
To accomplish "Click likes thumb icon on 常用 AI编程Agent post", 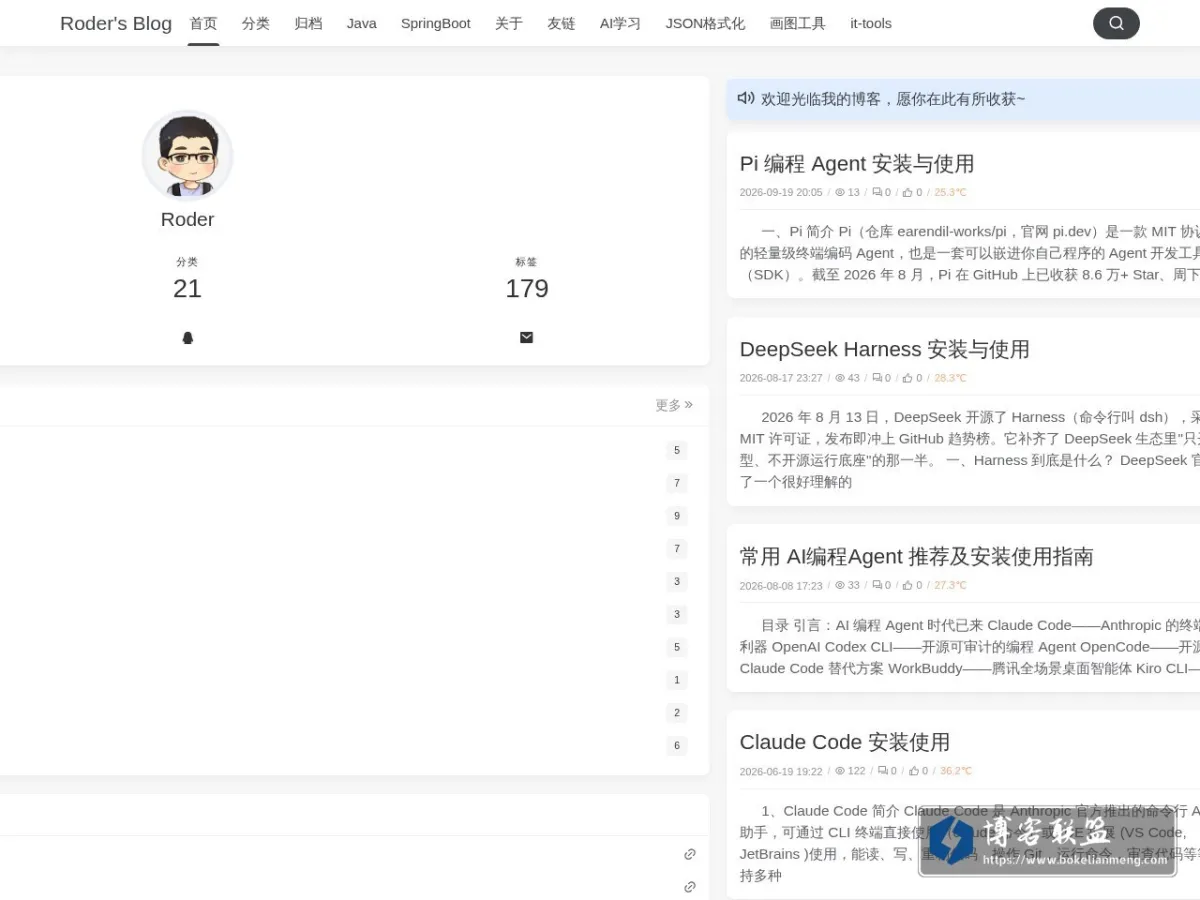I will pyautogui.click(x=908, y=585).
